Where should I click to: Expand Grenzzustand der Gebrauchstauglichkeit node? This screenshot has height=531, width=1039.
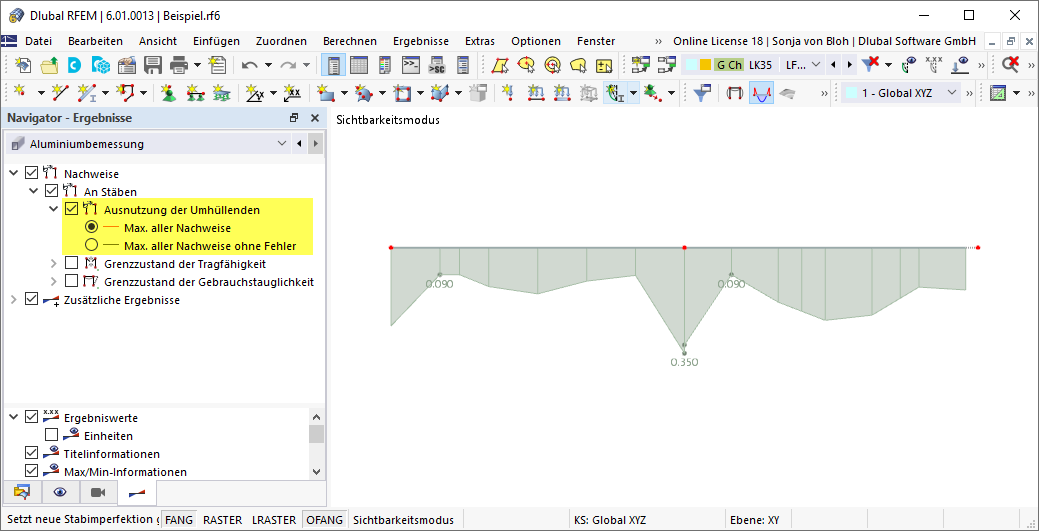pyautogui.click(x=54, y=282)
